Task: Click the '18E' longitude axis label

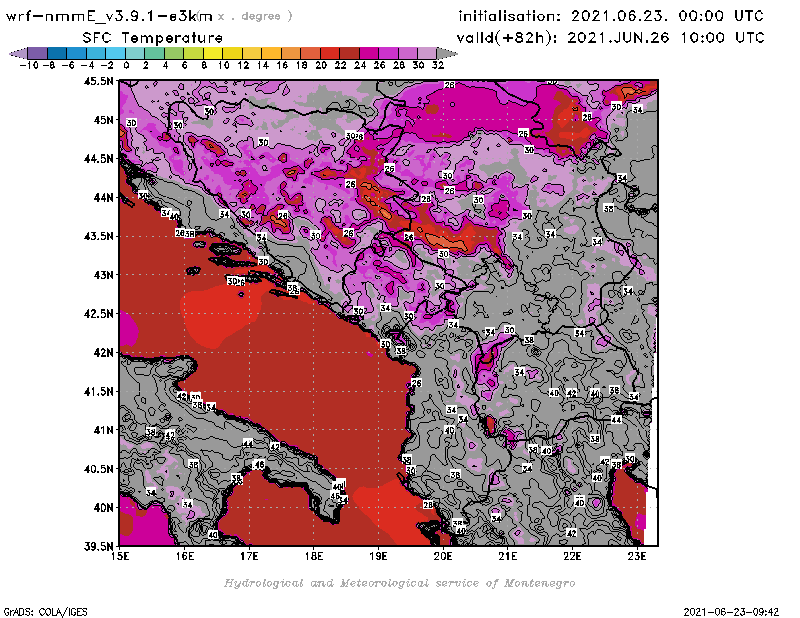Action: click(x=314, y=556)
